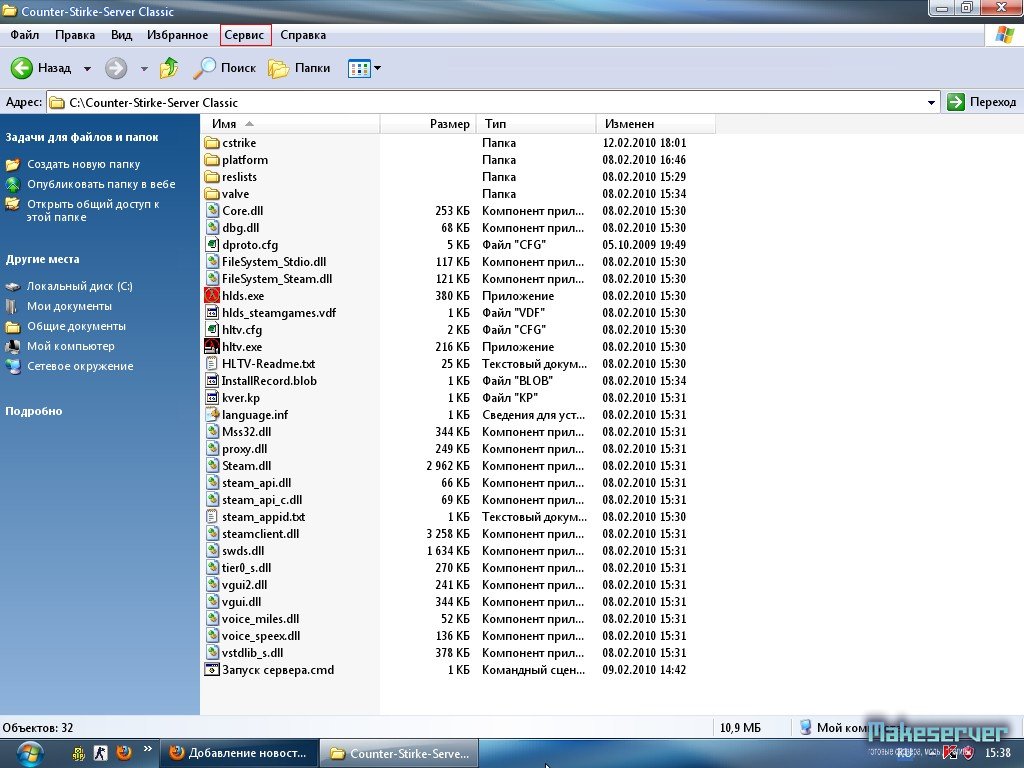Click the Firefox icon in quick launch
This screenshot has width=1024, height=768.
click(x=124, y=752)
